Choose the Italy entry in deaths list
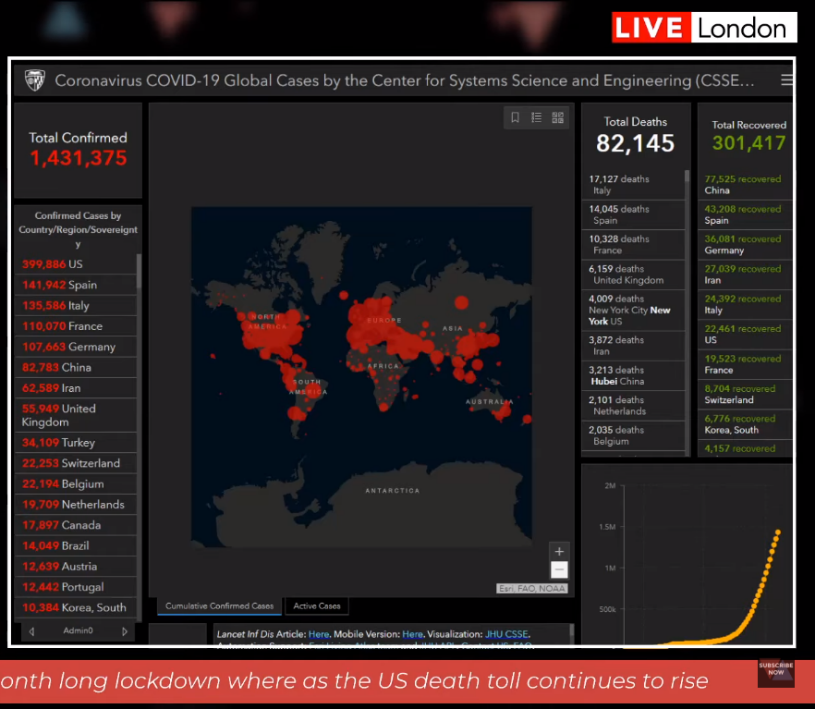This screenshot has height=709, width=815. pos(630,184)
